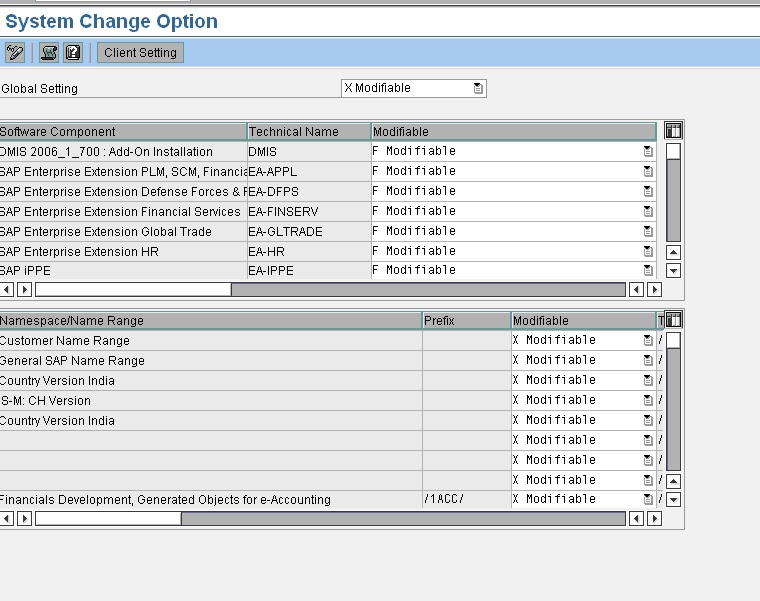Open Modifiable dropdown for Customer Name Range
The height and width of the screenshot is (601, 760).
[648, 340]
